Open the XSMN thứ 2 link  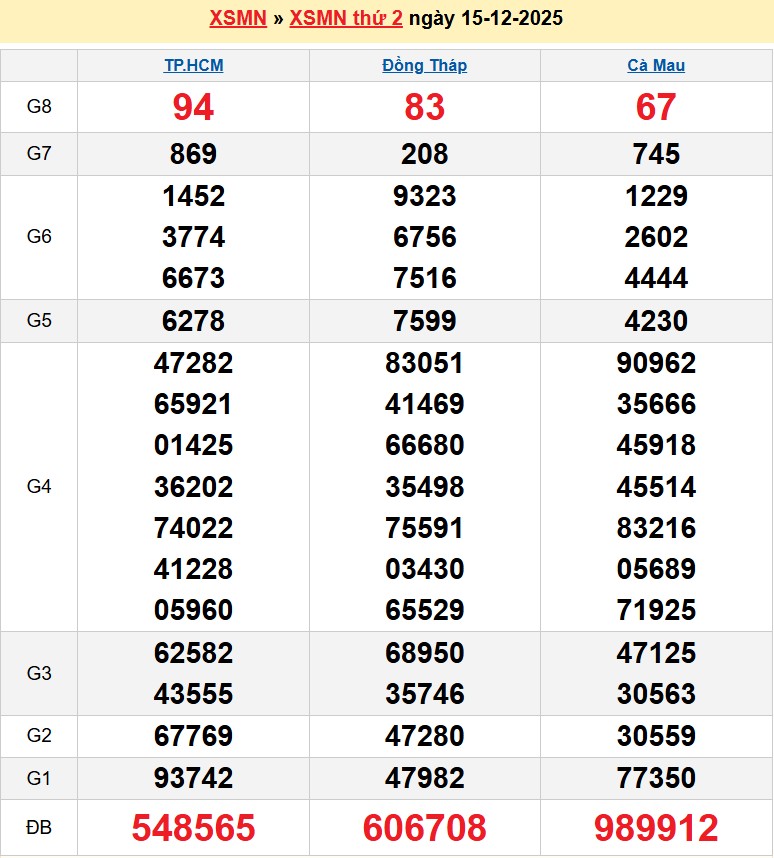pos(347,18)
